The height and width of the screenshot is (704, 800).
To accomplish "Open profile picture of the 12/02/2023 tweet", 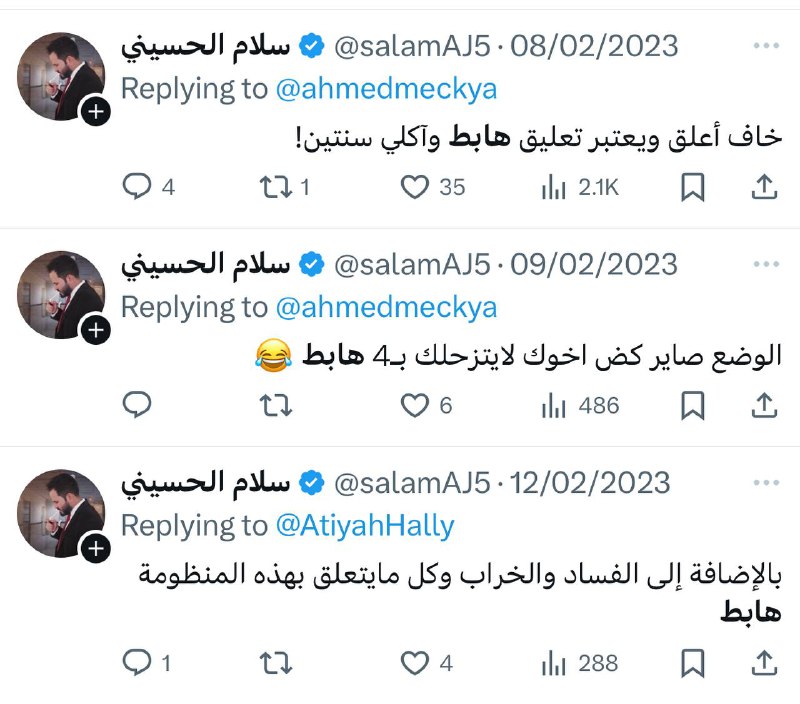I will point(61,513).
